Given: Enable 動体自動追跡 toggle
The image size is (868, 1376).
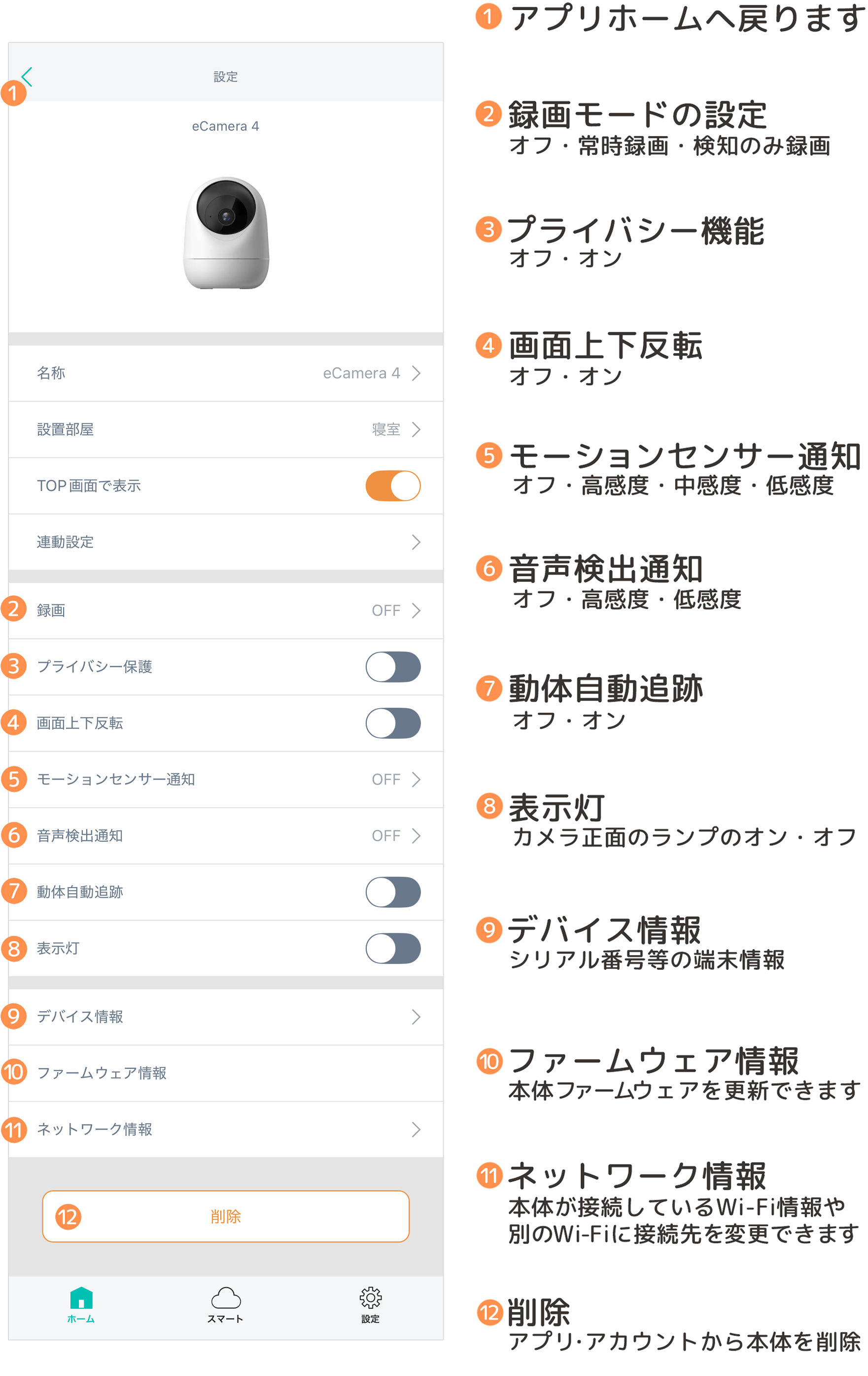Looking at the screenshot, I should [x=393, y=892].
